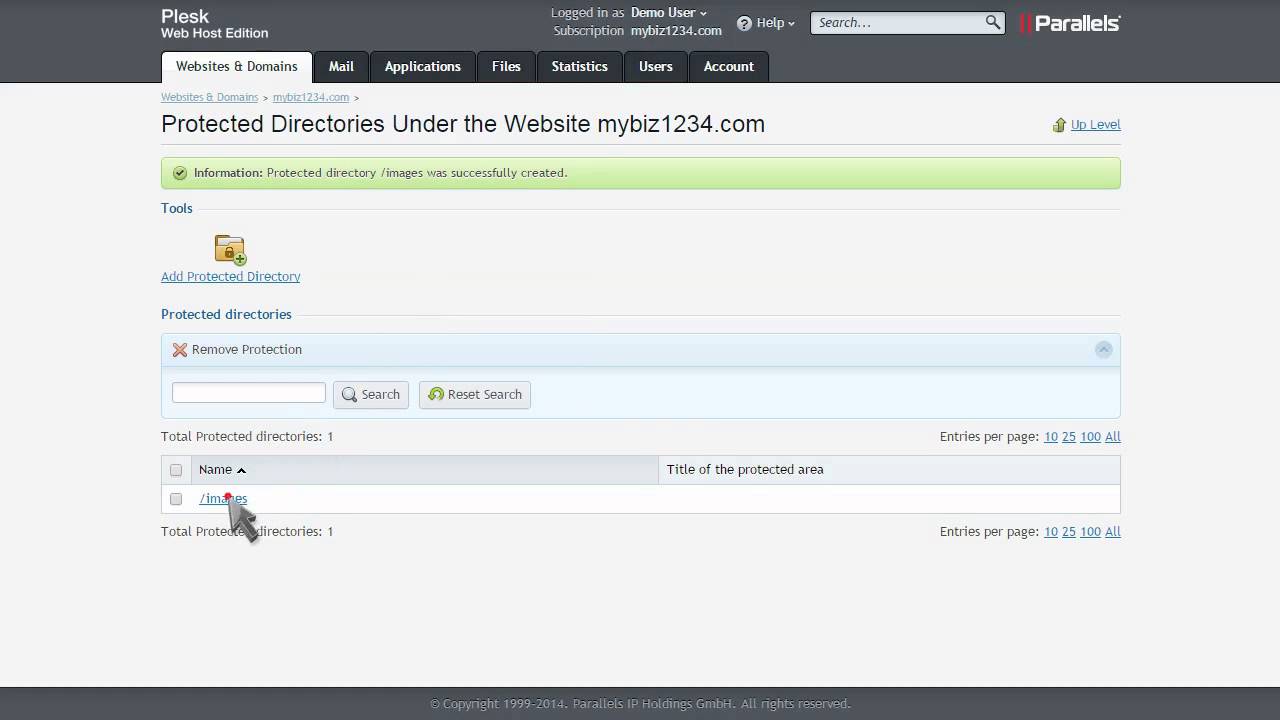Open the subscription mybiz1234.com selector
Viewport: 1280px width, 720px height.
676,31
